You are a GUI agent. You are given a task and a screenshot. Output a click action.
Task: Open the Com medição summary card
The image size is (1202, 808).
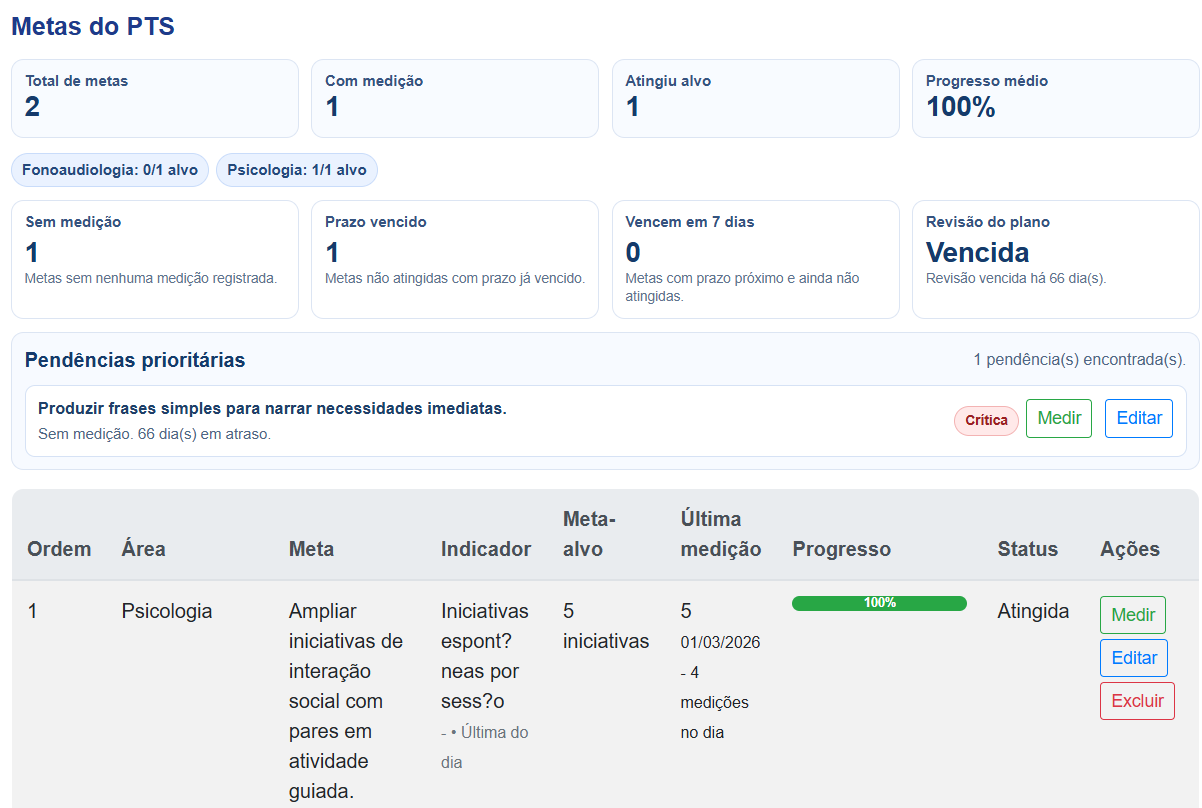(x=455, y=98)
